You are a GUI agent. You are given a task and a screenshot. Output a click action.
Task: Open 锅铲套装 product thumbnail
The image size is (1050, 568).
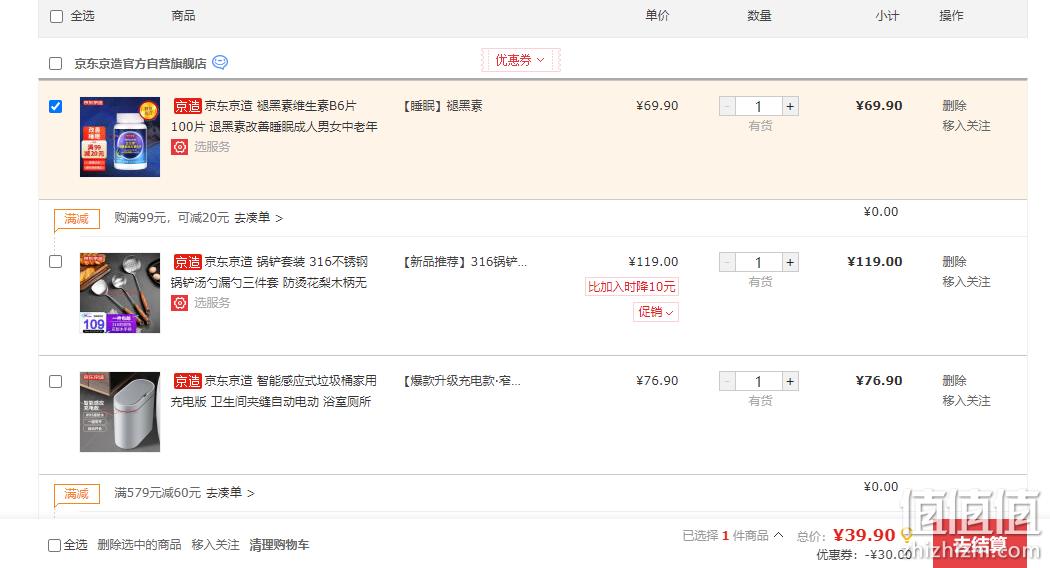point(120,293)
